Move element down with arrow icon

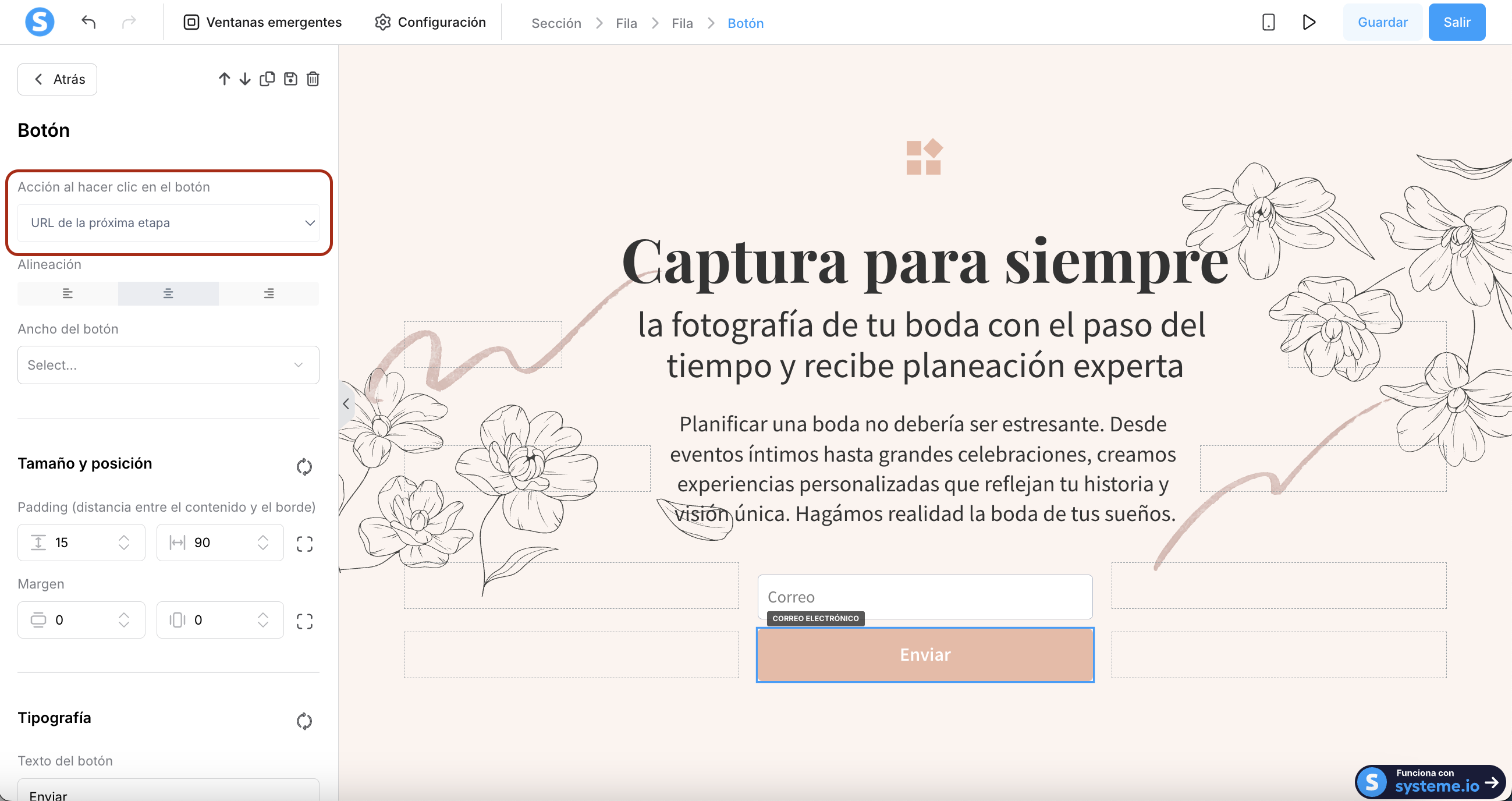click(x=245, y=79)
